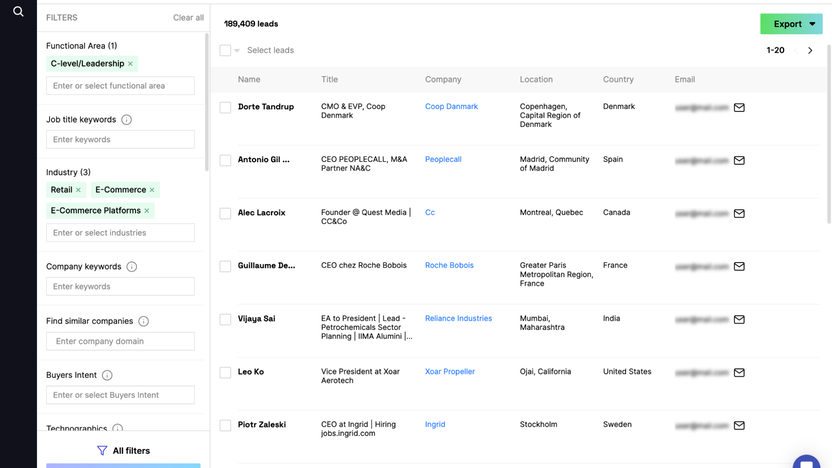832x468 pixels.
Task: Click the email envelope icon for Dorte Tandrup
Action: [739, 107]
